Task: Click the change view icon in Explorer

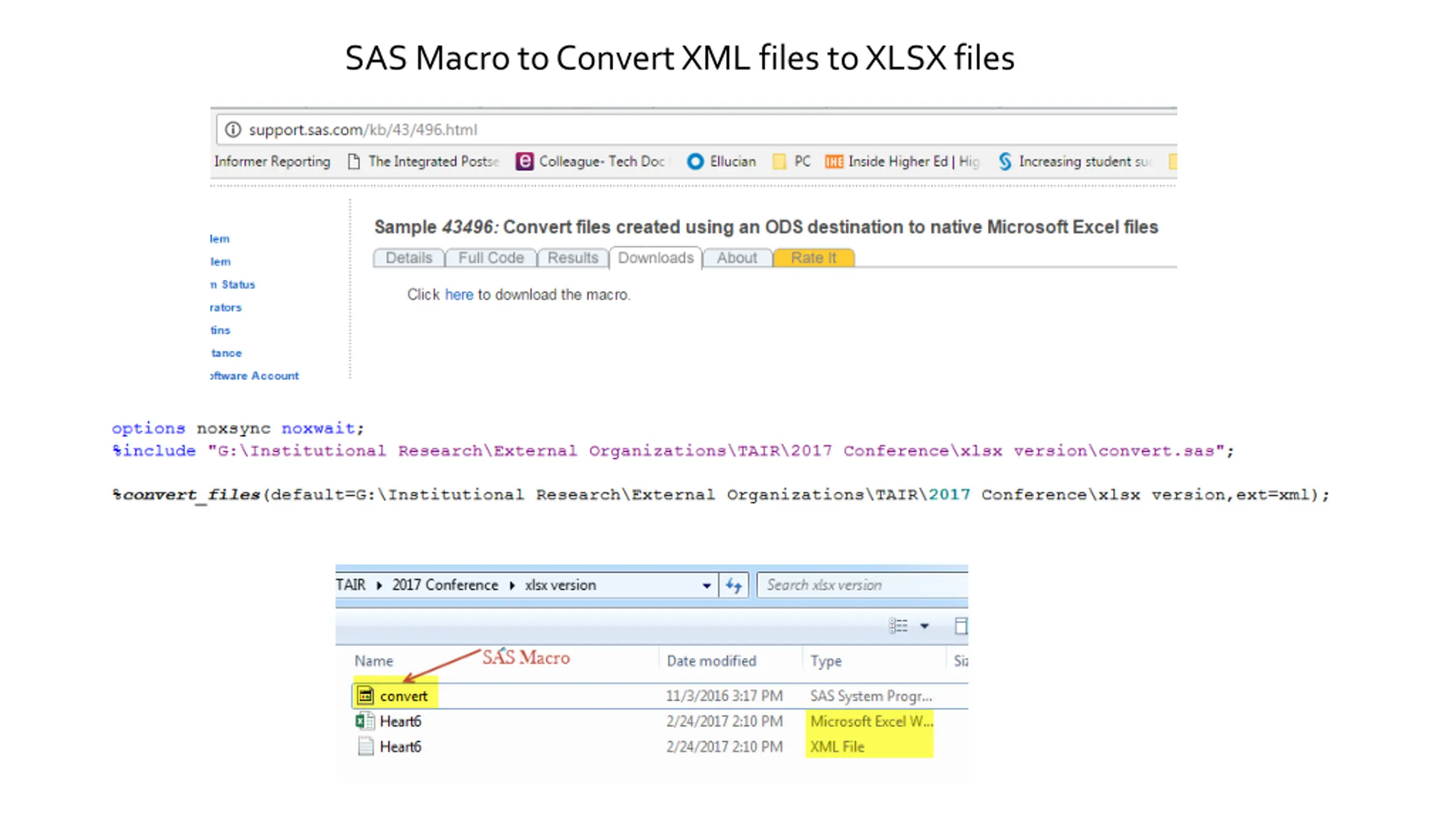Action: coord(898,626)
